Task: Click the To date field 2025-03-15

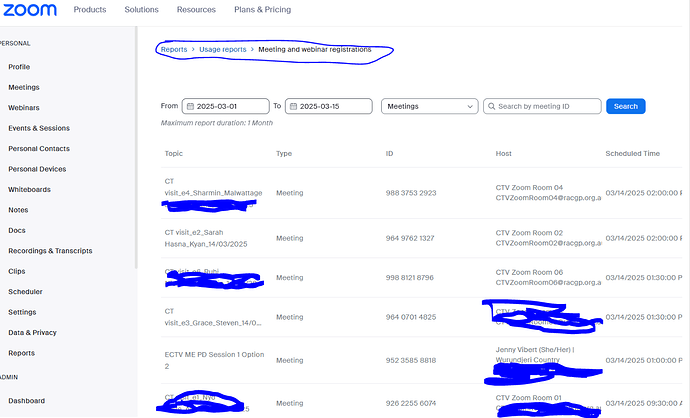Action: pyautogui.click(x=329, y=106)
